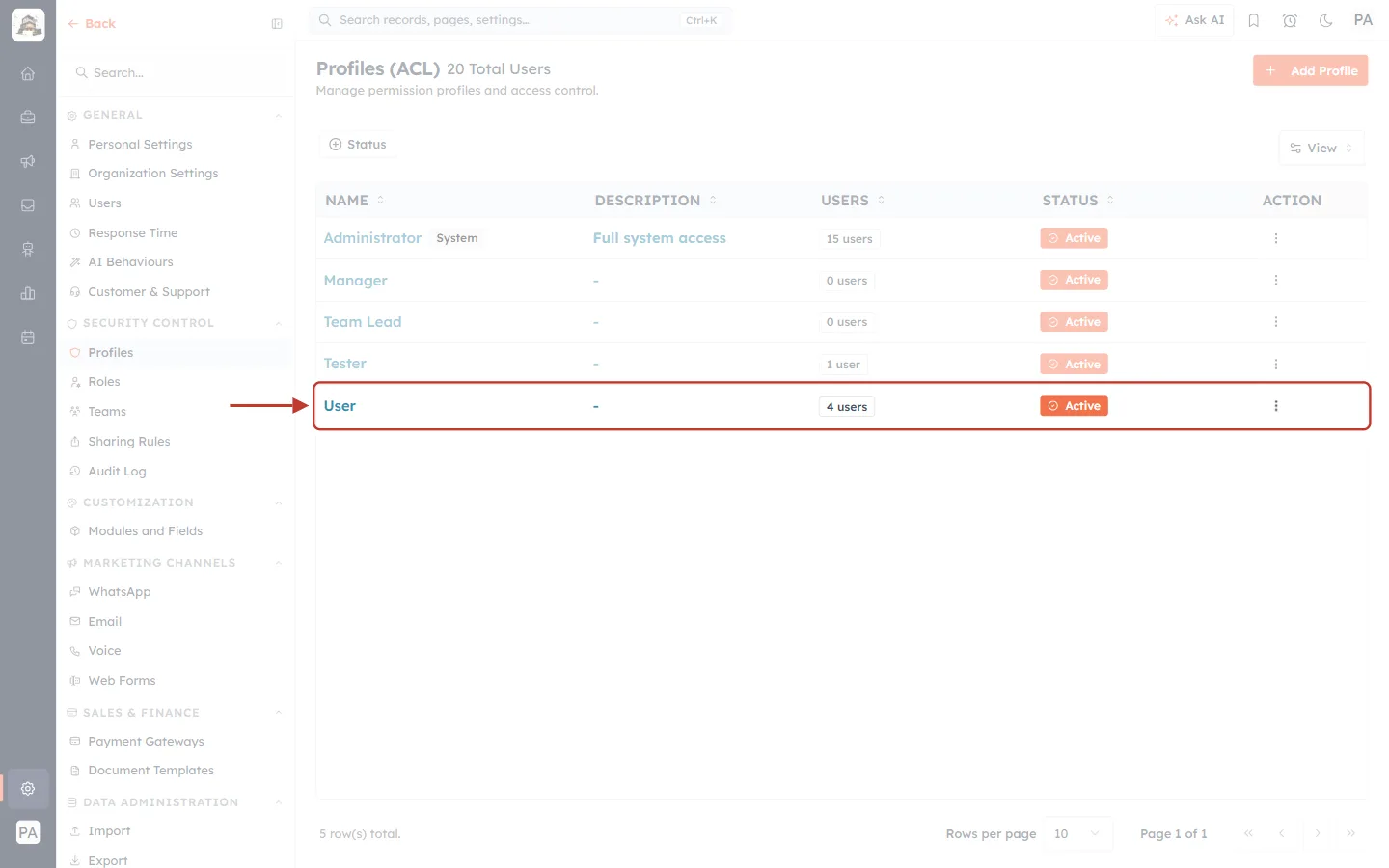This screenshot has height=868, width=1389.
Task: Open action menu for Administrator row
Action: (x=1275, y=238)
